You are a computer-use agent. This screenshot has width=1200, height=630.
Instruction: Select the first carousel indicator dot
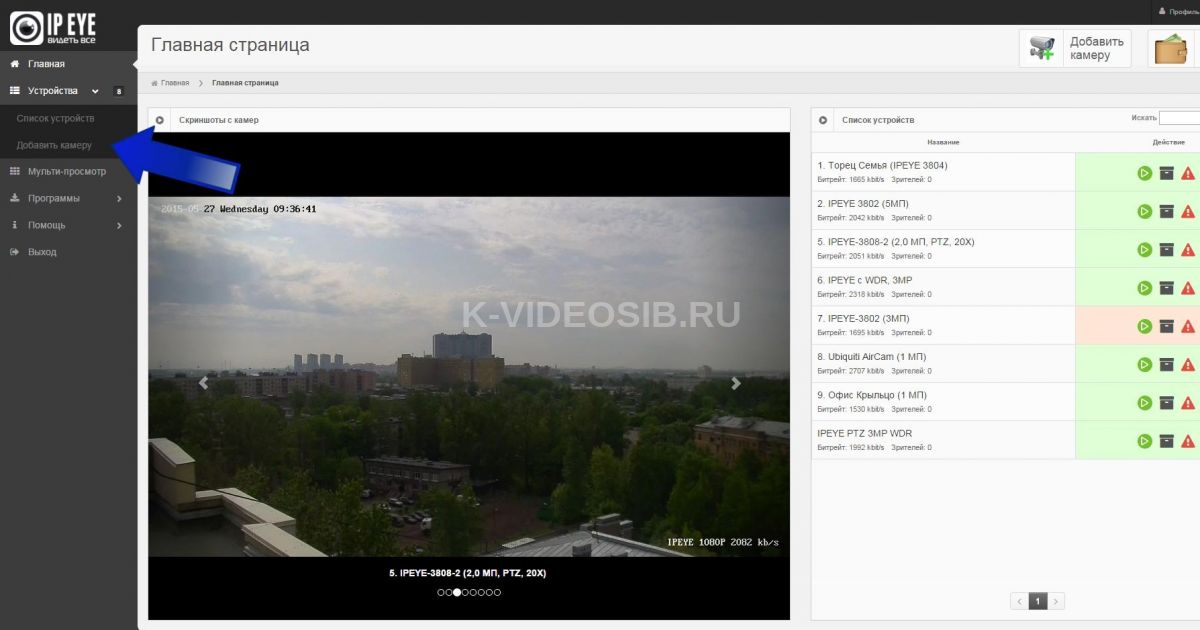click(441, 592)
